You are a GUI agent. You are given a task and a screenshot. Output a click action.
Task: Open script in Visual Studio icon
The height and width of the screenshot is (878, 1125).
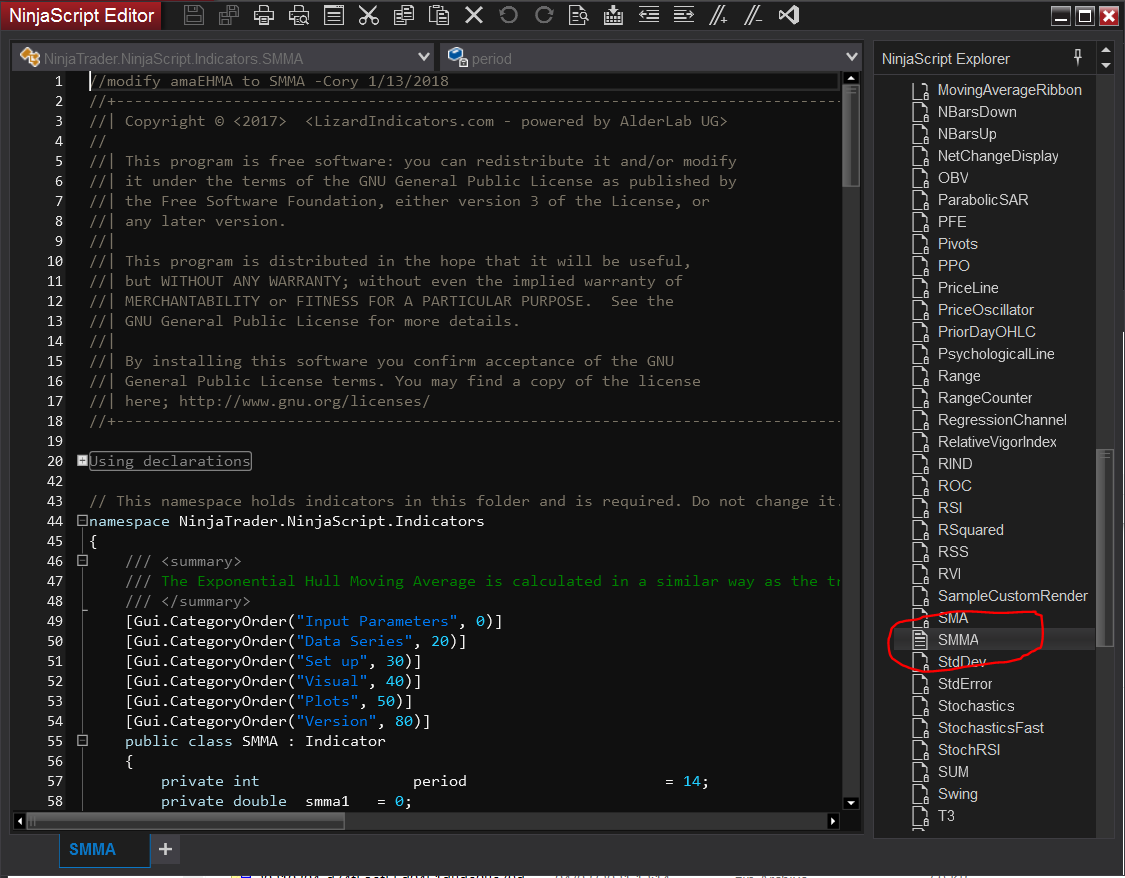788,15
